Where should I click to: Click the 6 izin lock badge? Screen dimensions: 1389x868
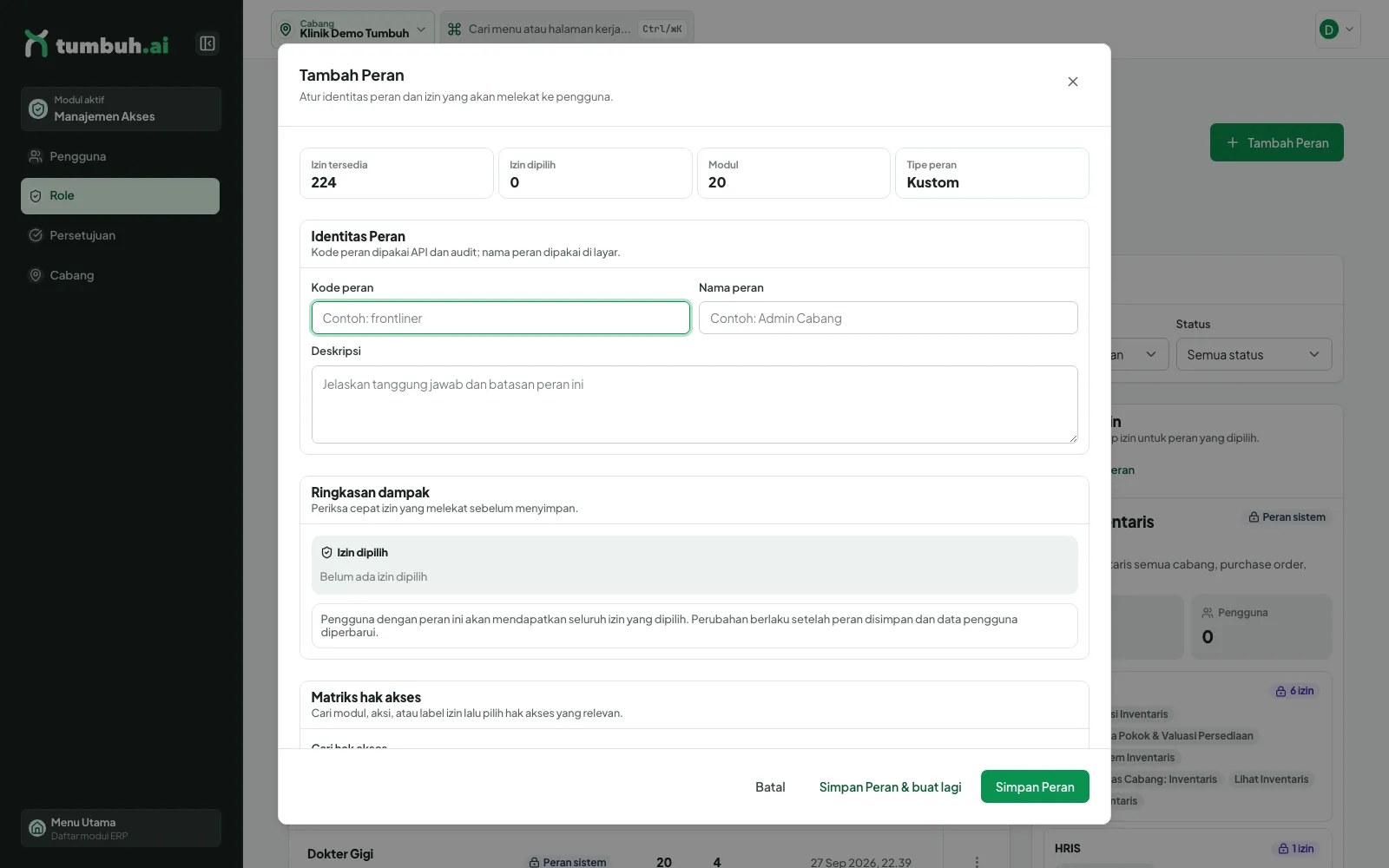1294,691
